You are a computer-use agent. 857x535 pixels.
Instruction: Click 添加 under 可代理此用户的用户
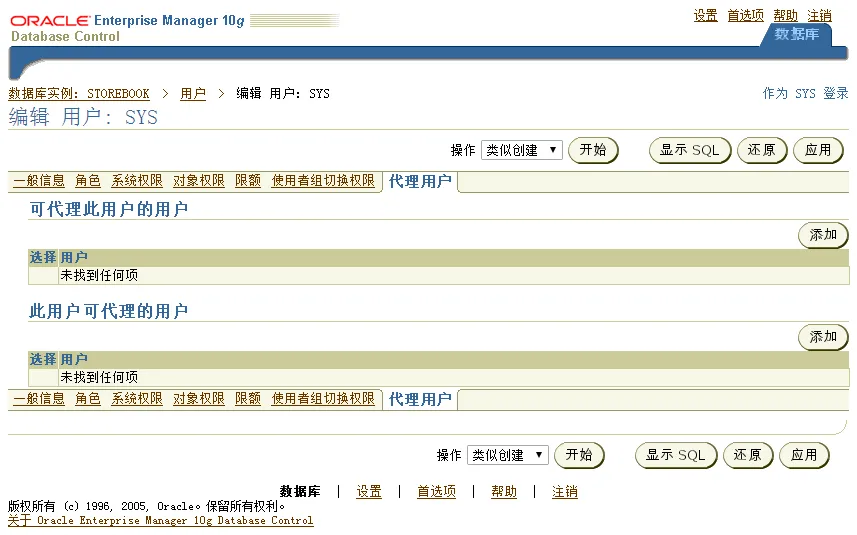[x=823, y=234]
